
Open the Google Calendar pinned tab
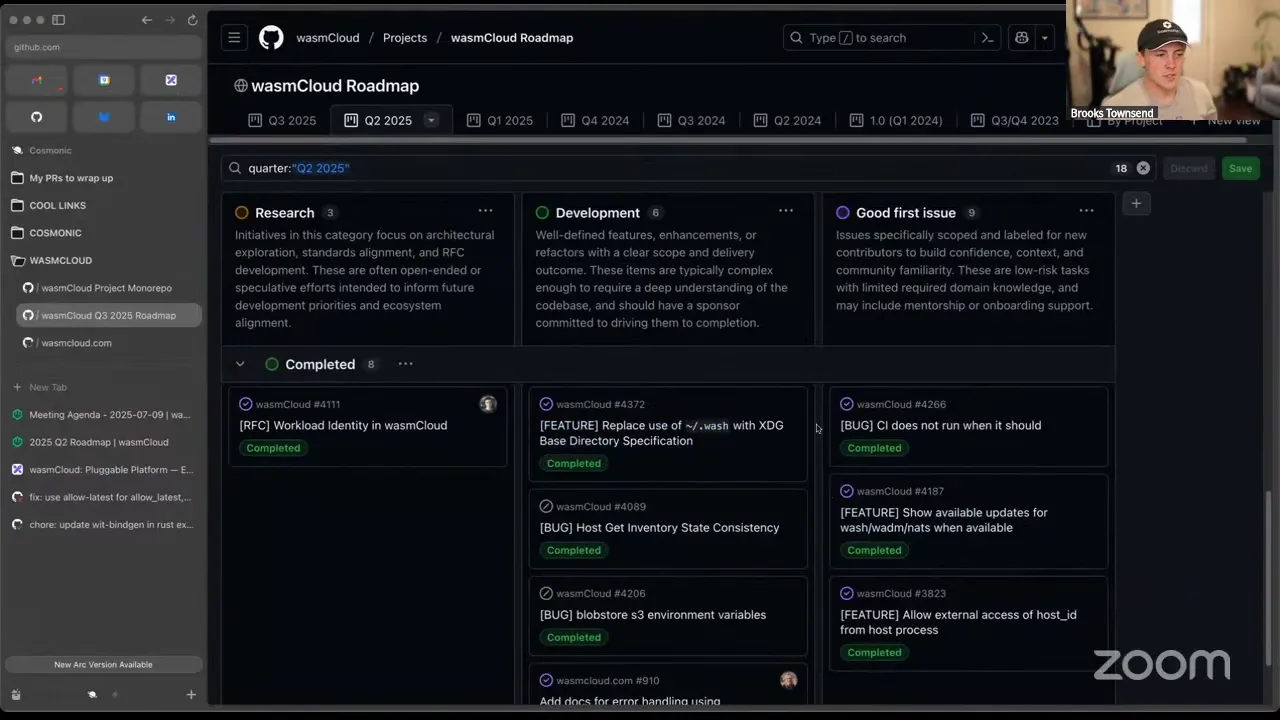click(104, 80)
